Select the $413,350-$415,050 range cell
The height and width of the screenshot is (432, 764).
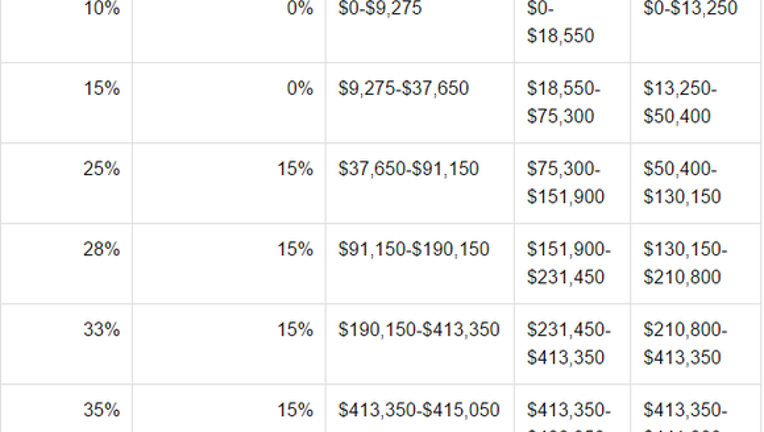click(x=420, y=408)
